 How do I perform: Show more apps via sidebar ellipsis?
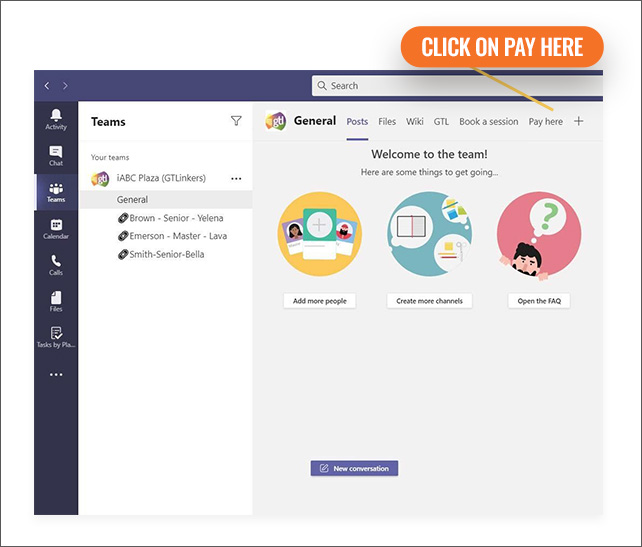point(56,375)
